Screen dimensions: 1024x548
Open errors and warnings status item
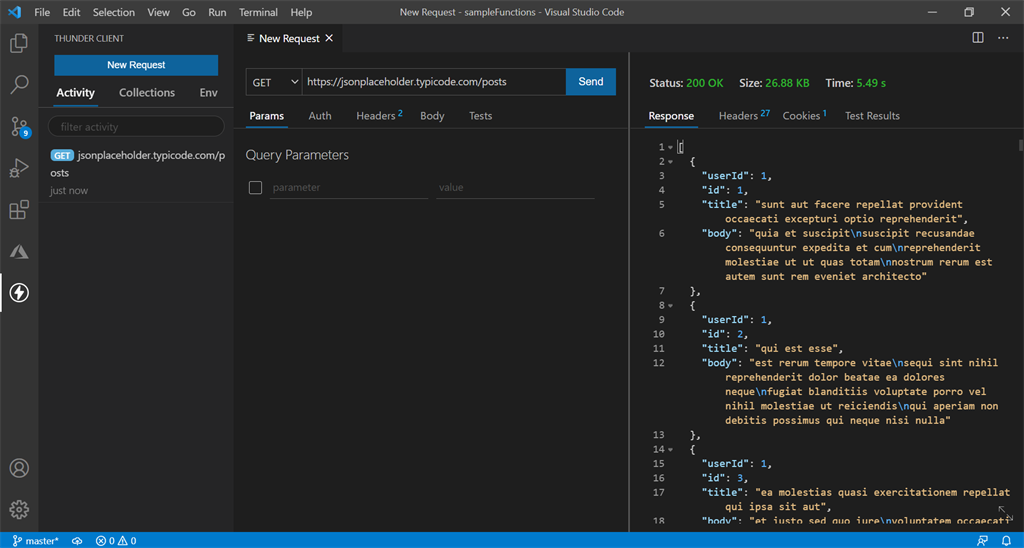[116, 541]
